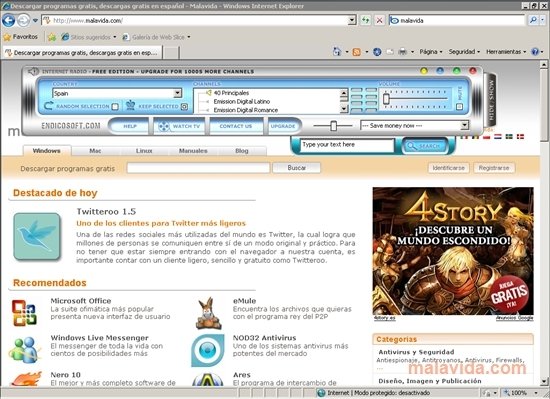
Task: Stop loading with the red X icon
Action: 379,20
